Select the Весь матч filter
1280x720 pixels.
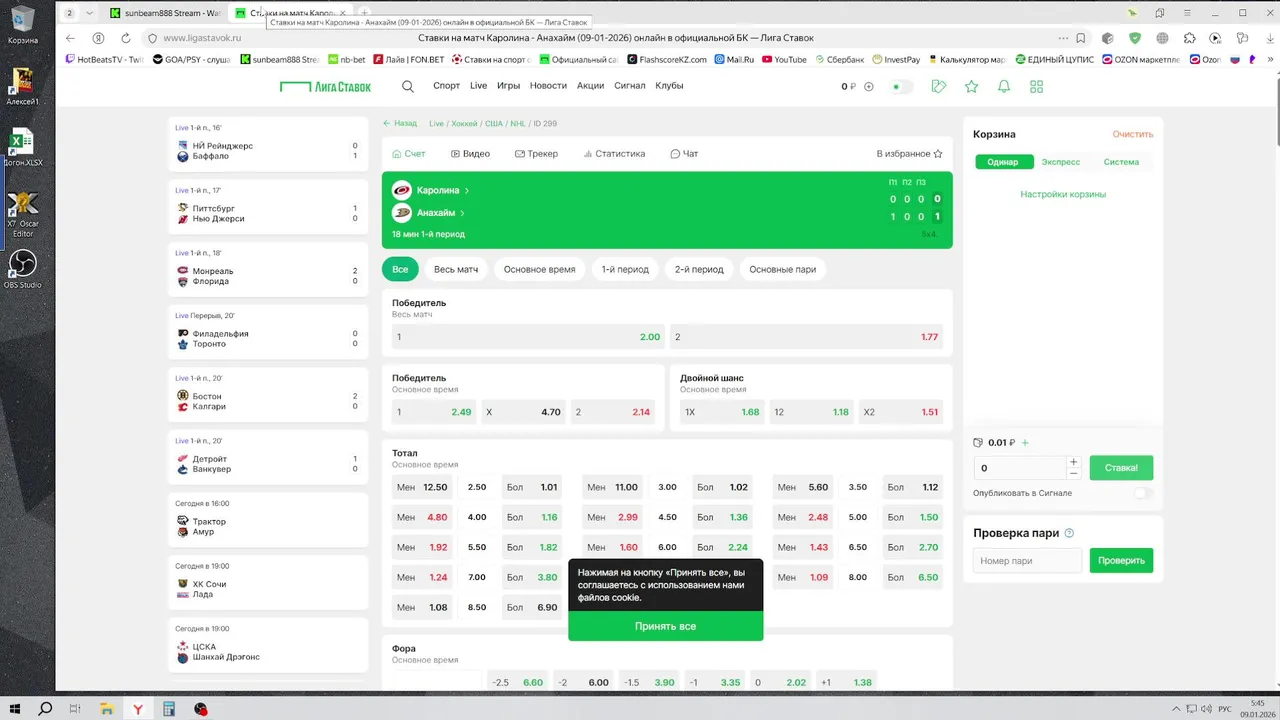click(x=456, y=269)
